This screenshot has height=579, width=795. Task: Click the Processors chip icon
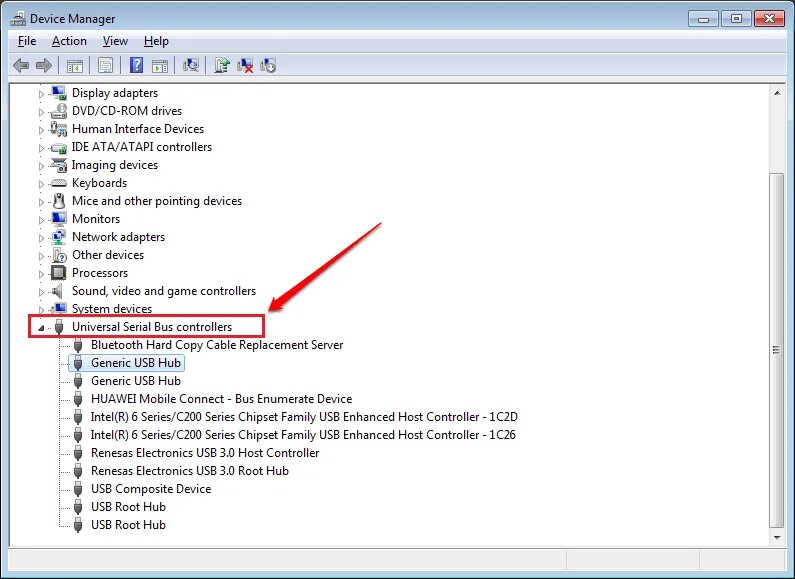(59, 273)
